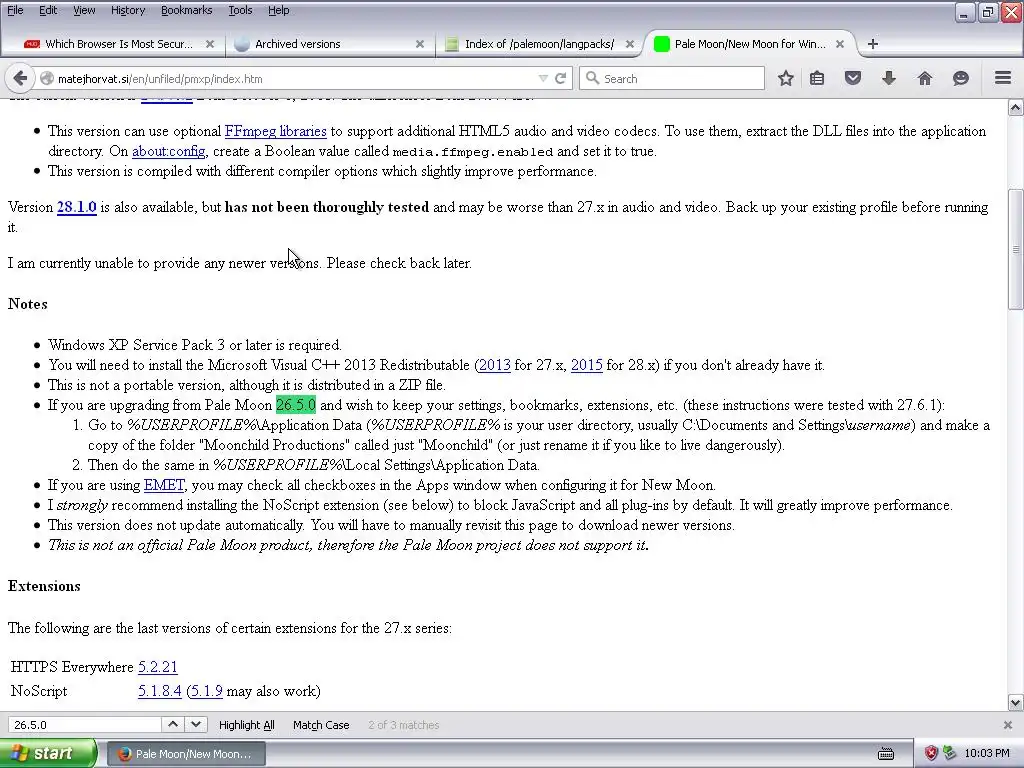Open the Edit menu
This screenshot has height=768, width=1024.
(x=48, y=10)
